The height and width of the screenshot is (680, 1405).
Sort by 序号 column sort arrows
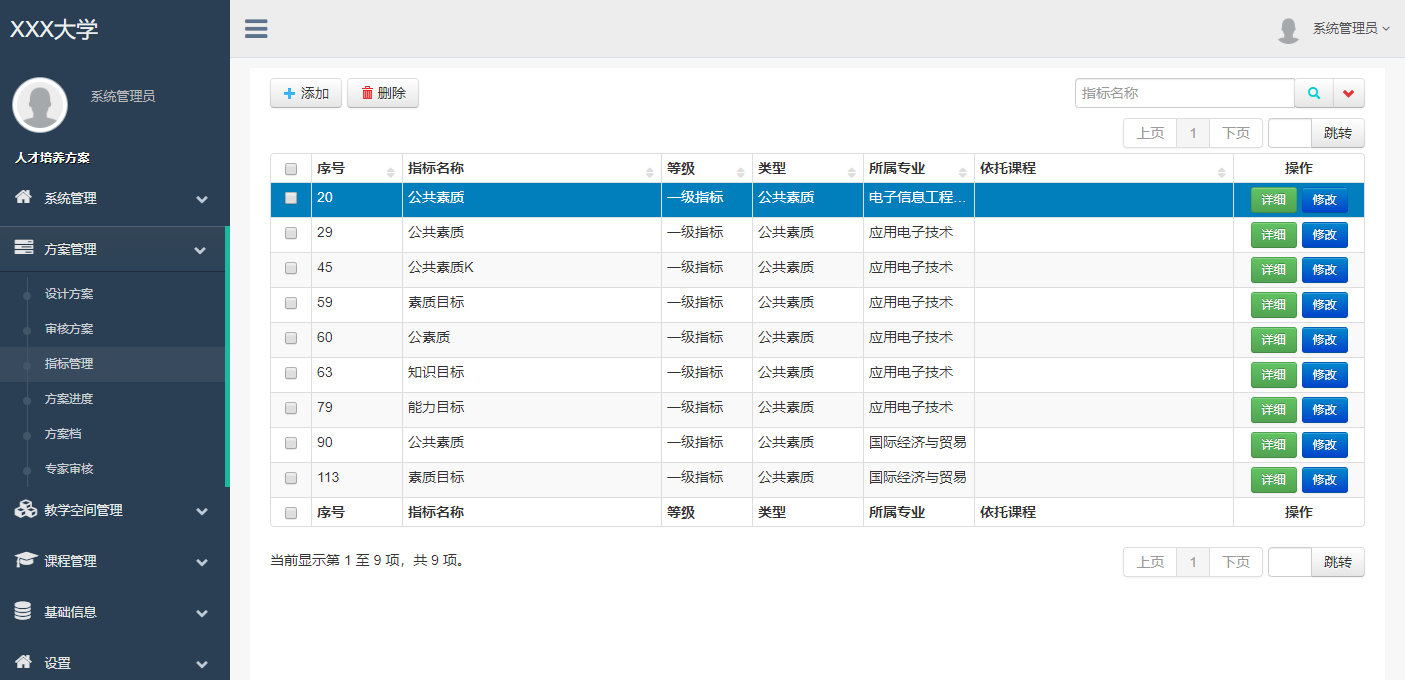(391, 172)
